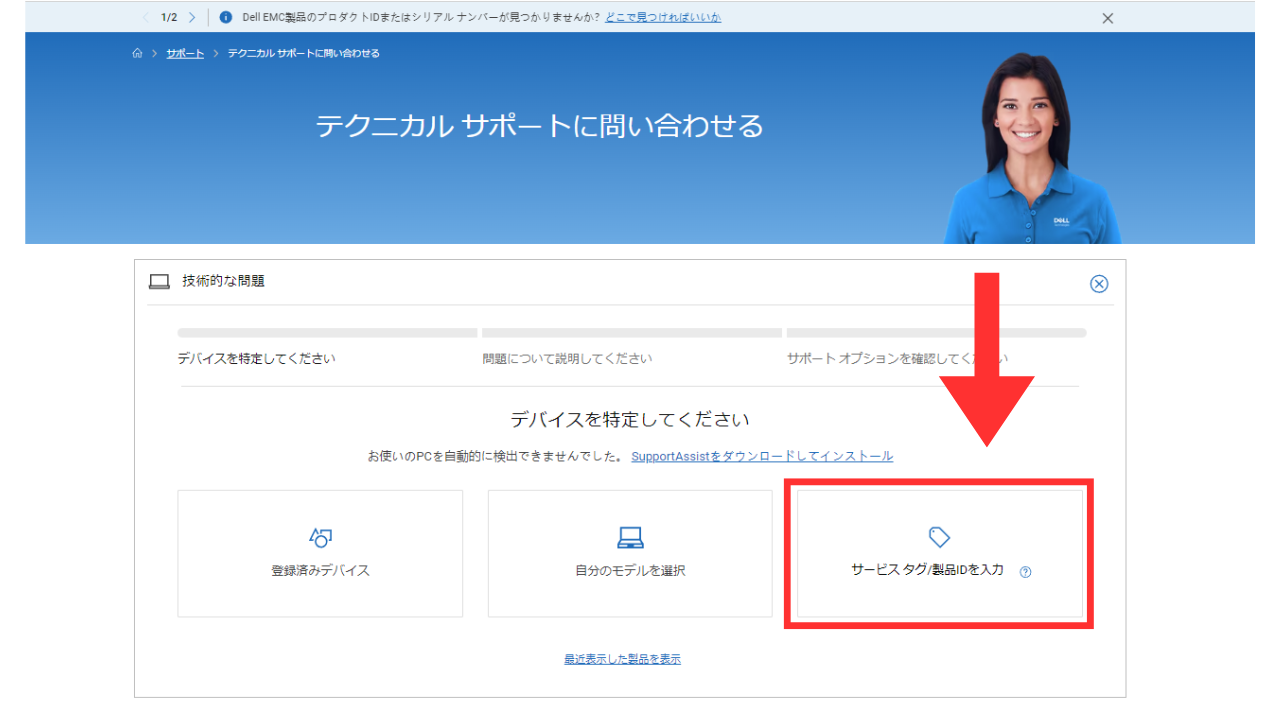Image resolution: width=1280 pixels, height=720 pixels.
Task: Dismiss the Dell EMC notification banner
Action: point(1107,18)
